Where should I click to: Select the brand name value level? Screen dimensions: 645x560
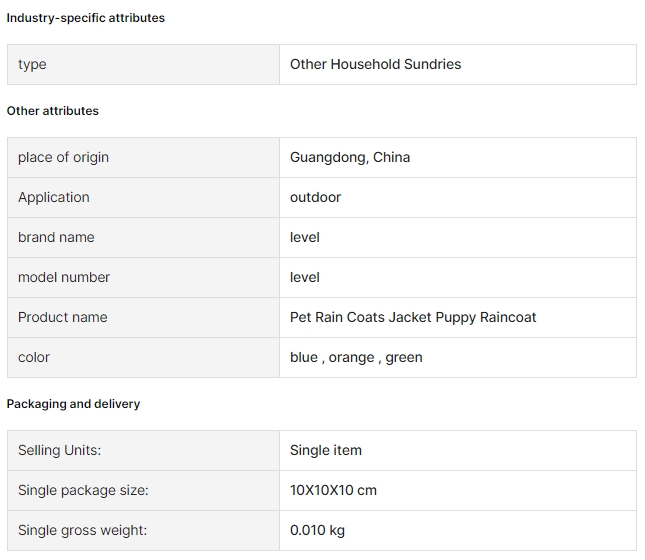click(x=305, y=237)
